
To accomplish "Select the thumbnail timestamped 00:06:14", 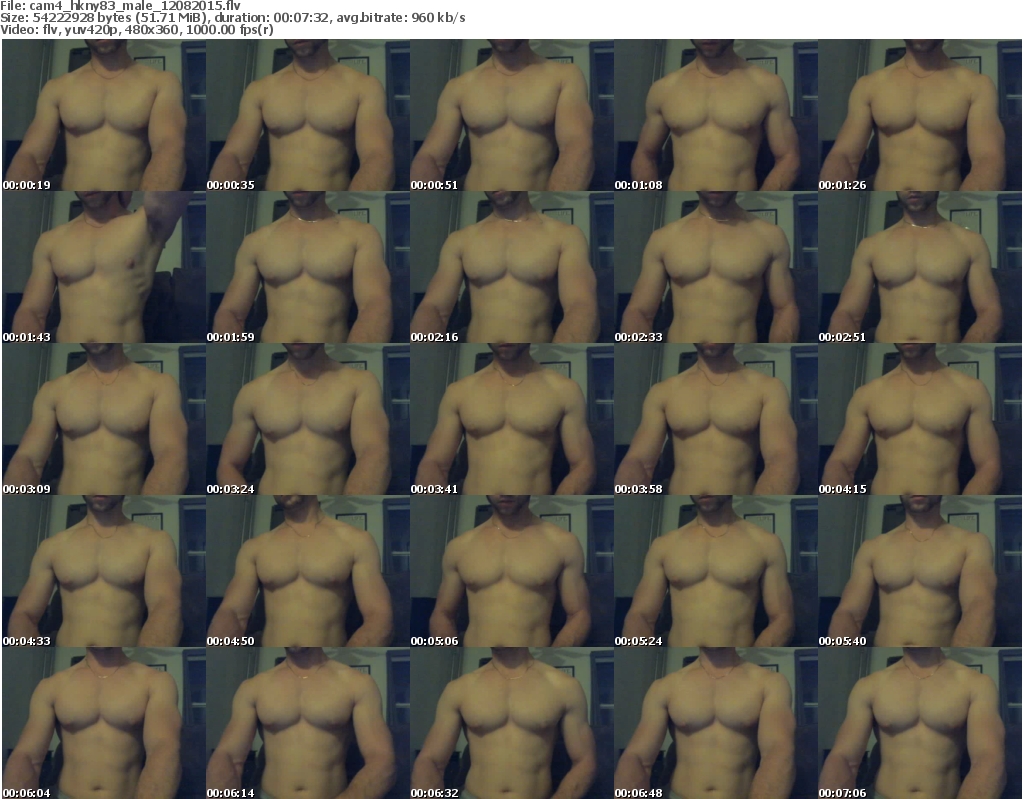I will click(308, 723).
